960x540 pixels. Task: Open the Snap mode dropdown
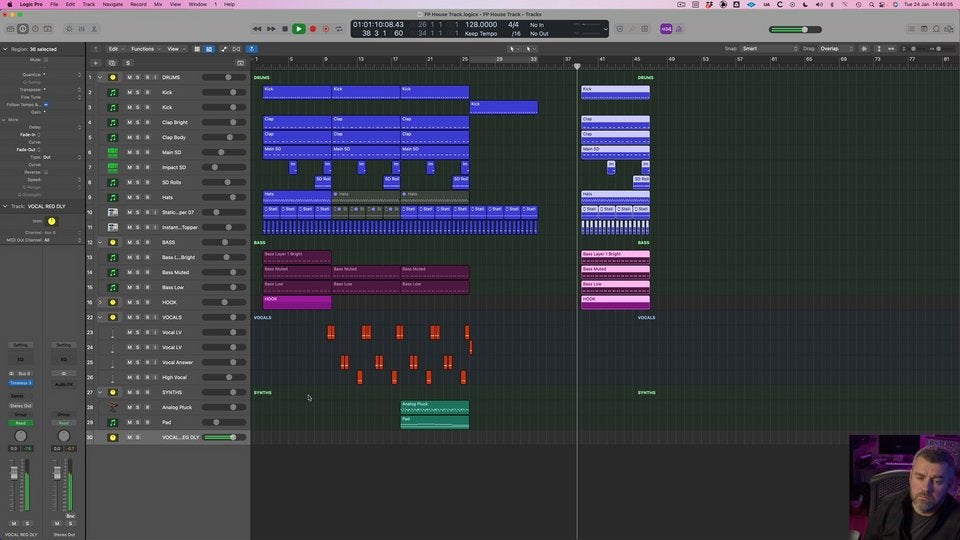click(770, 48)
